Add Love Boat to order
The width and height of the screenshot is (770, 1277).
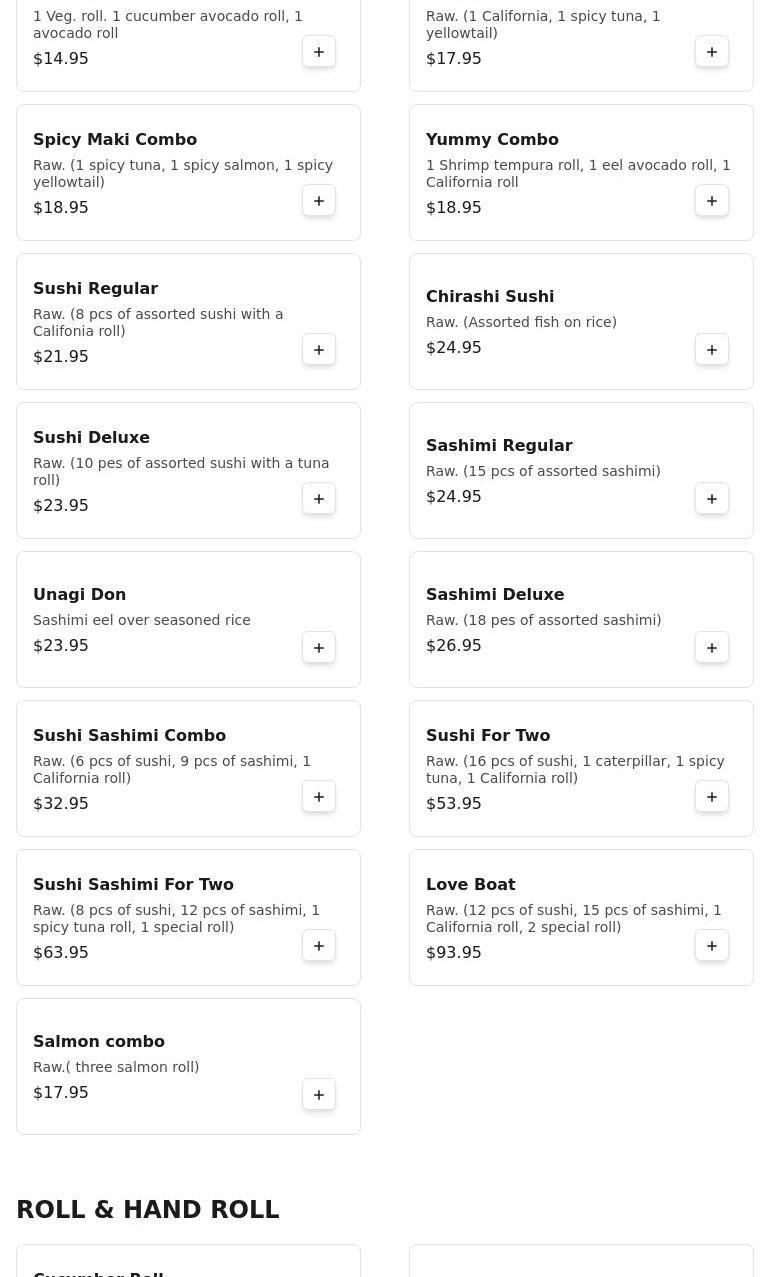click(x=712, y=946)
